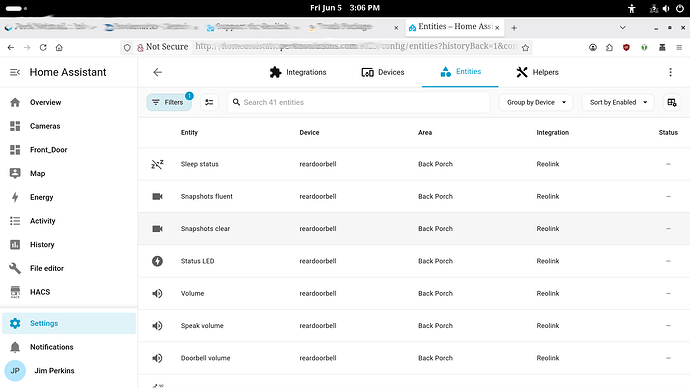
Task: Click the Status LED lightning icon
Action: pos(158,261)
